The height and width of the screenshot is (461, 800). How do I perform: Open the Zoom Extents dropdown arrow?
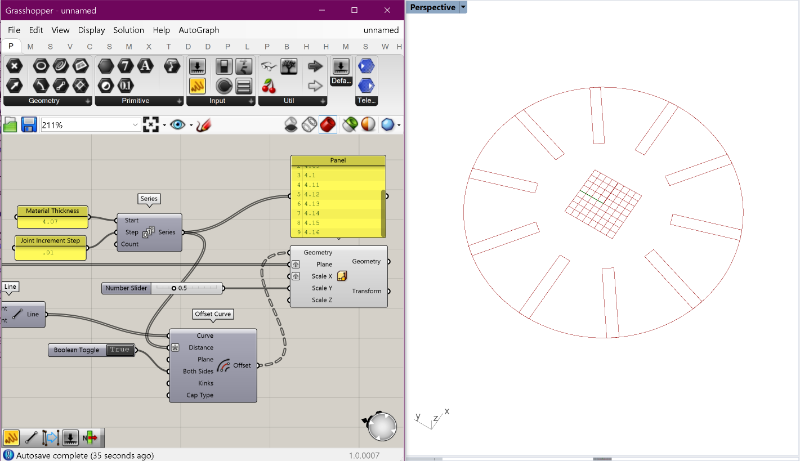pos(164,125)
